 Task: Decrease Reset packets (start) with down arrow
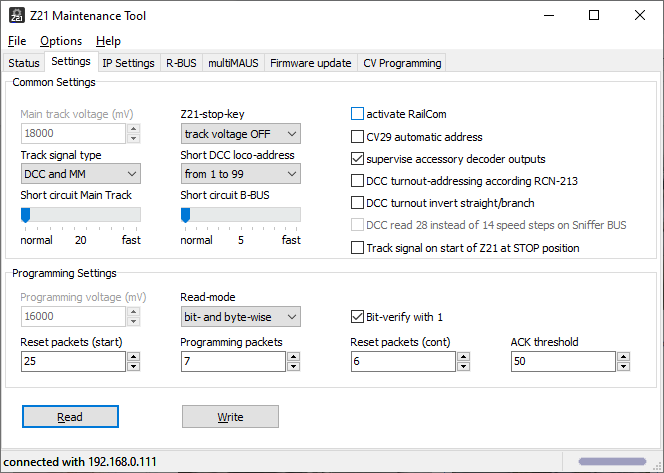pos(134,366)
